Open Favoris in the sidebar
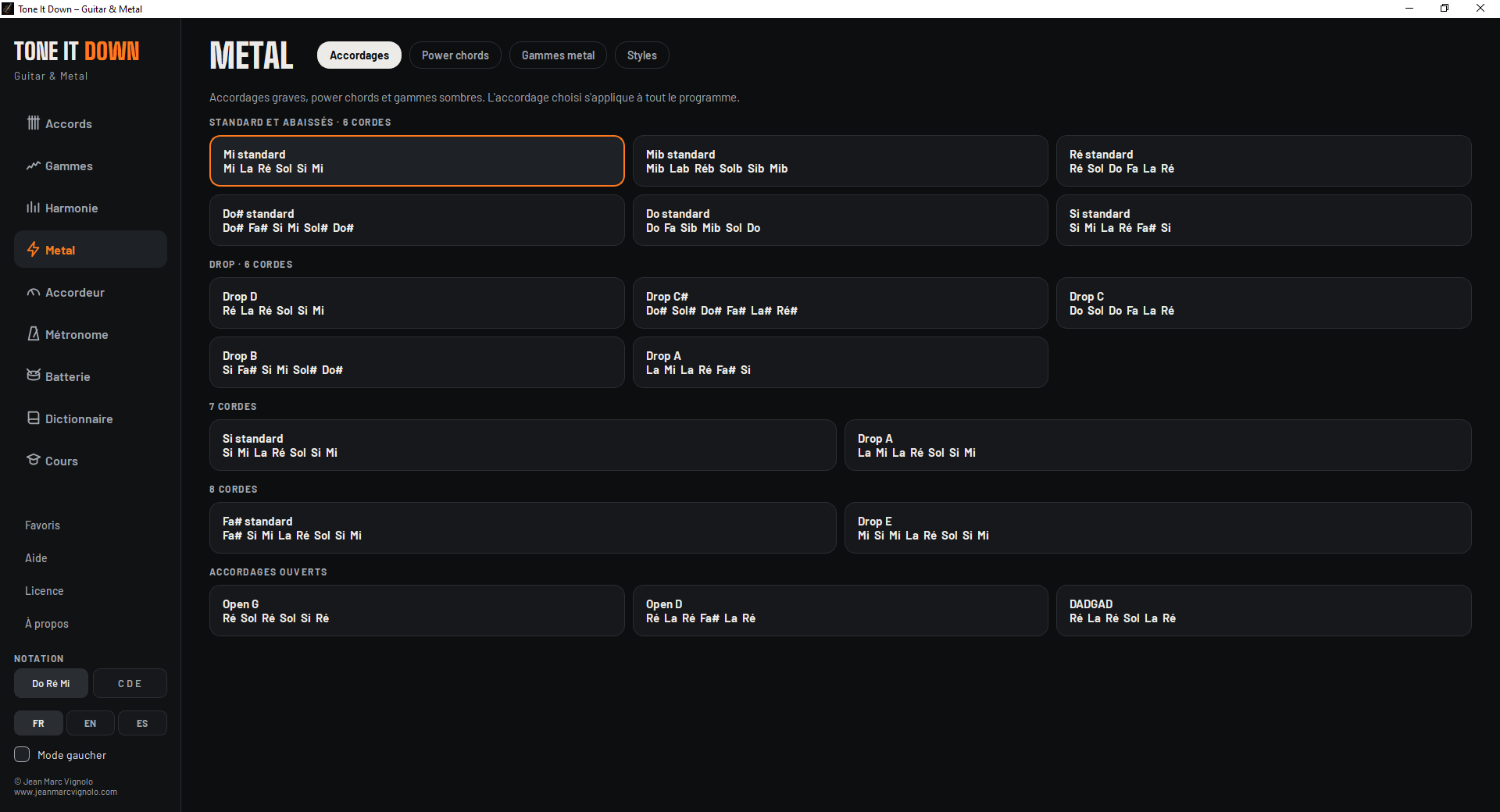 tap(42, 525)
